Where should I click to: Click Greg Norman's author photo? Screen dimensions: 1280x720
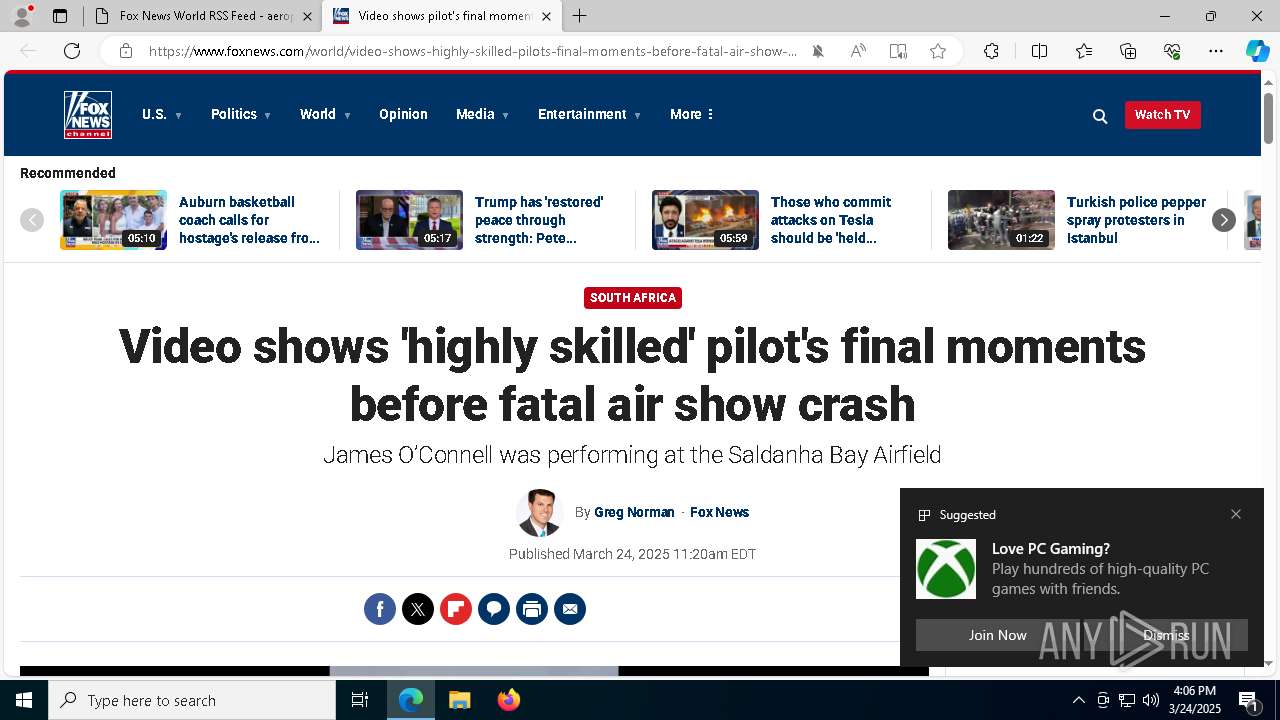(539, 513)
